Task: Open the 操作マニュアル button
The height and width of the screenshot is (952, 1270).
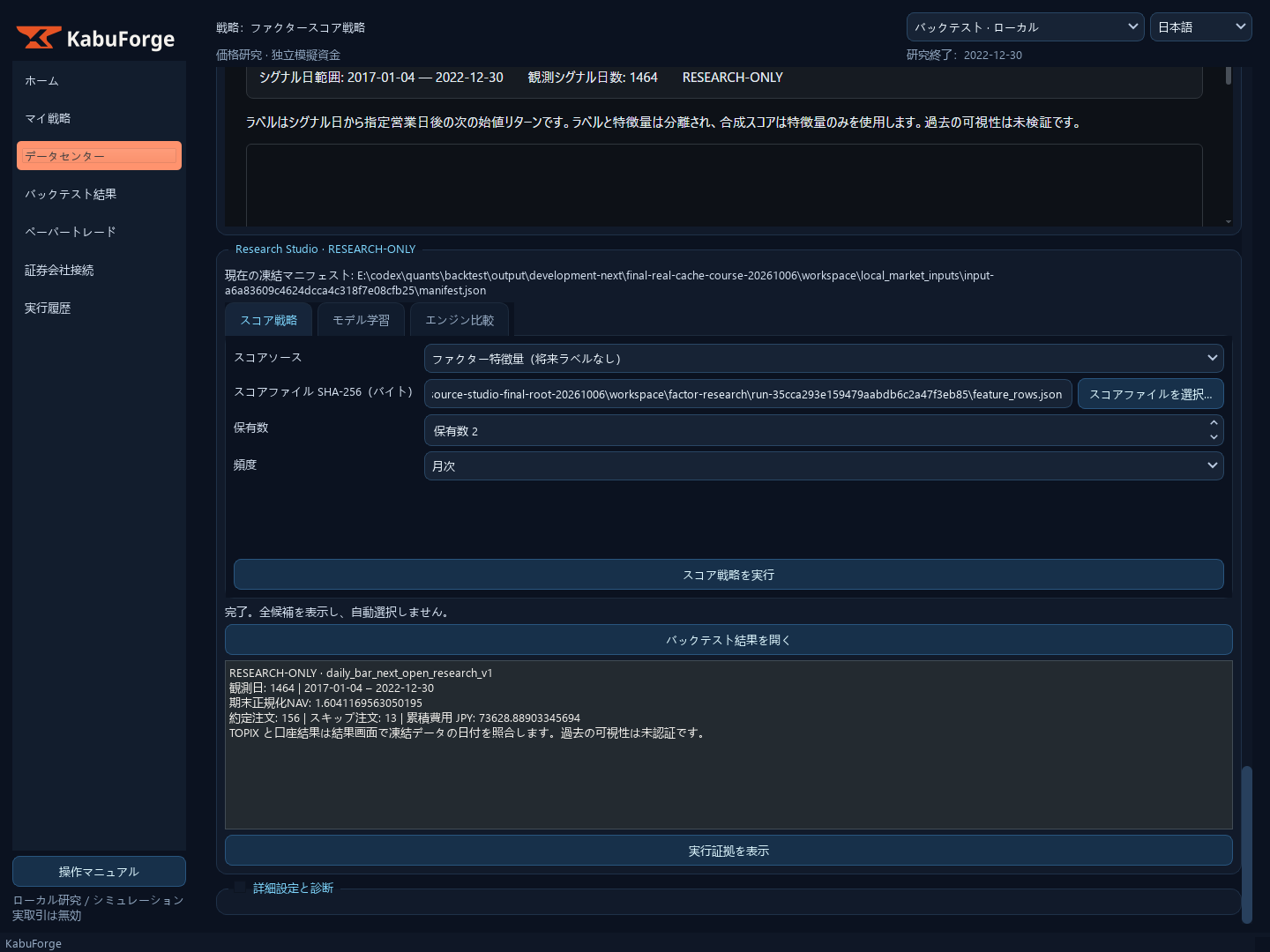Action: tap(99, 872)
